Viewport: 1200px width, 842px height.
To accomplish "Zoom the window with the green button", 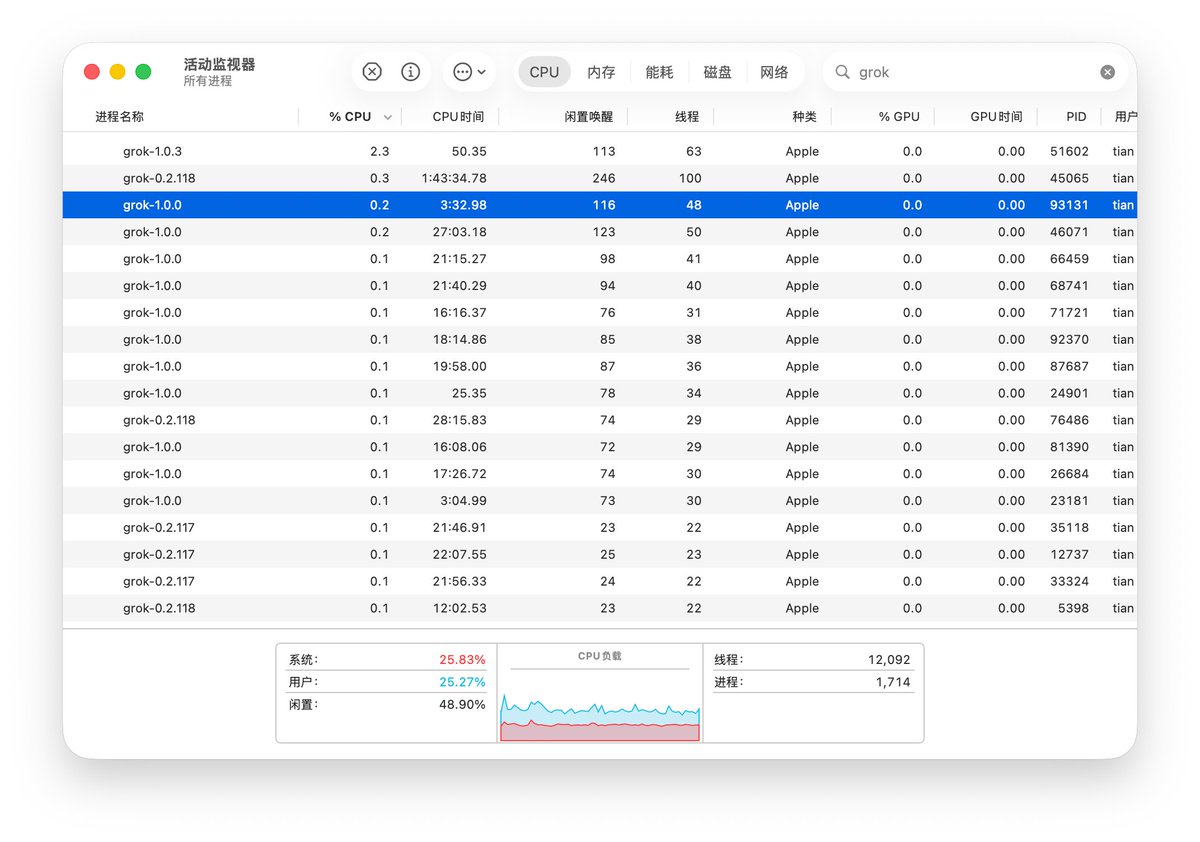I will 144,72.
